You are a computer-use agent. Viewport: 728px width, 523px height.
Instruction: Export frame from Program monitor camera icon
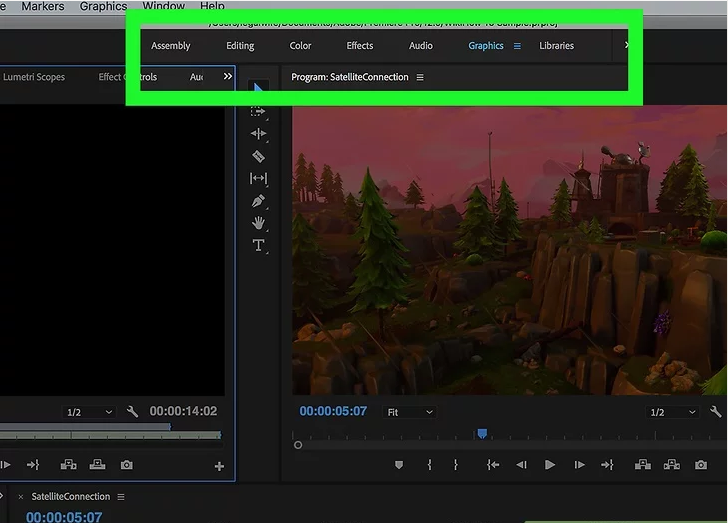tap(701, 465)
